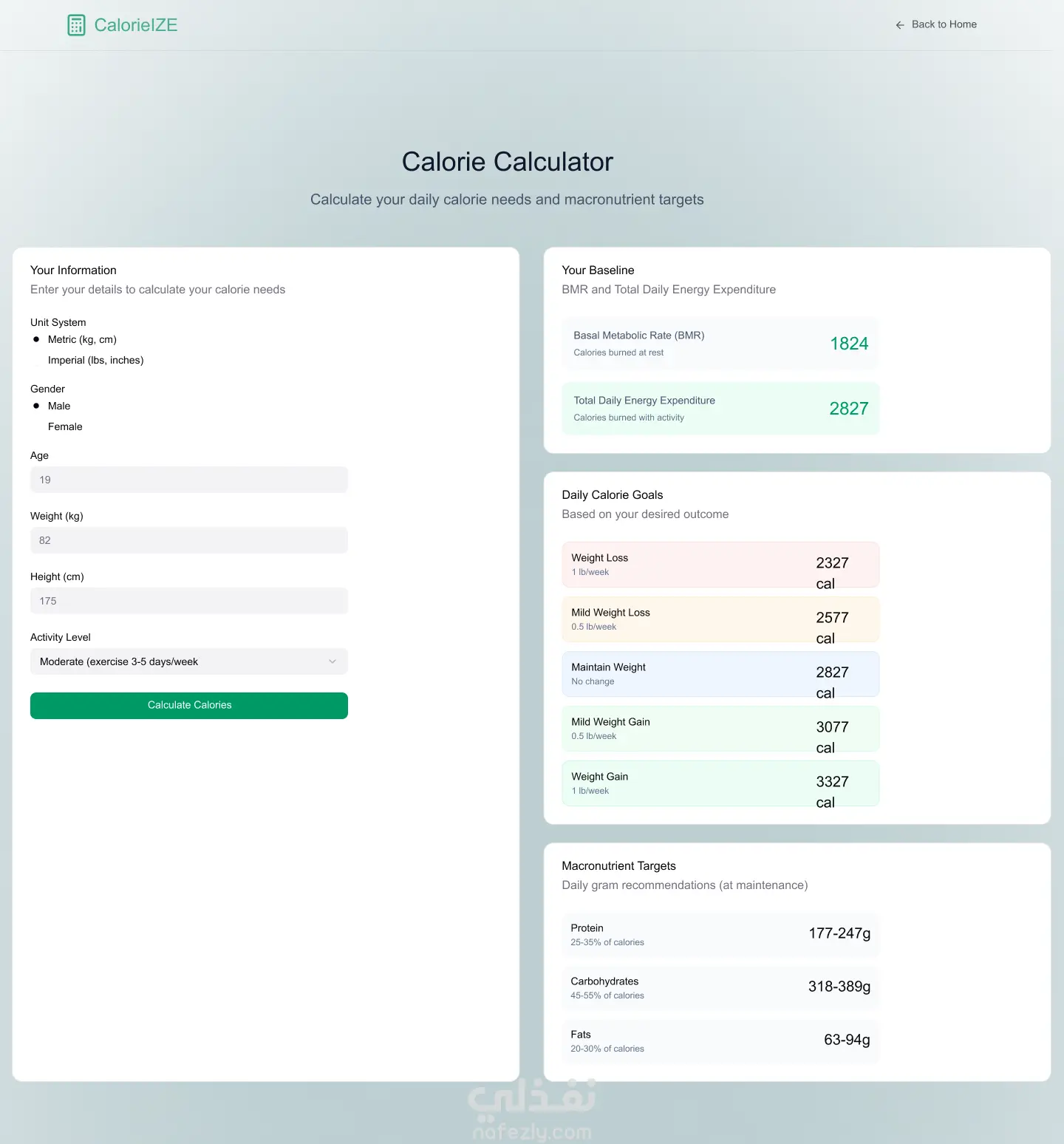Choose the Male gender radio button
The height and width of the screenshot is (1144, 1064).
pyautogui.click(x=36, y=406)
